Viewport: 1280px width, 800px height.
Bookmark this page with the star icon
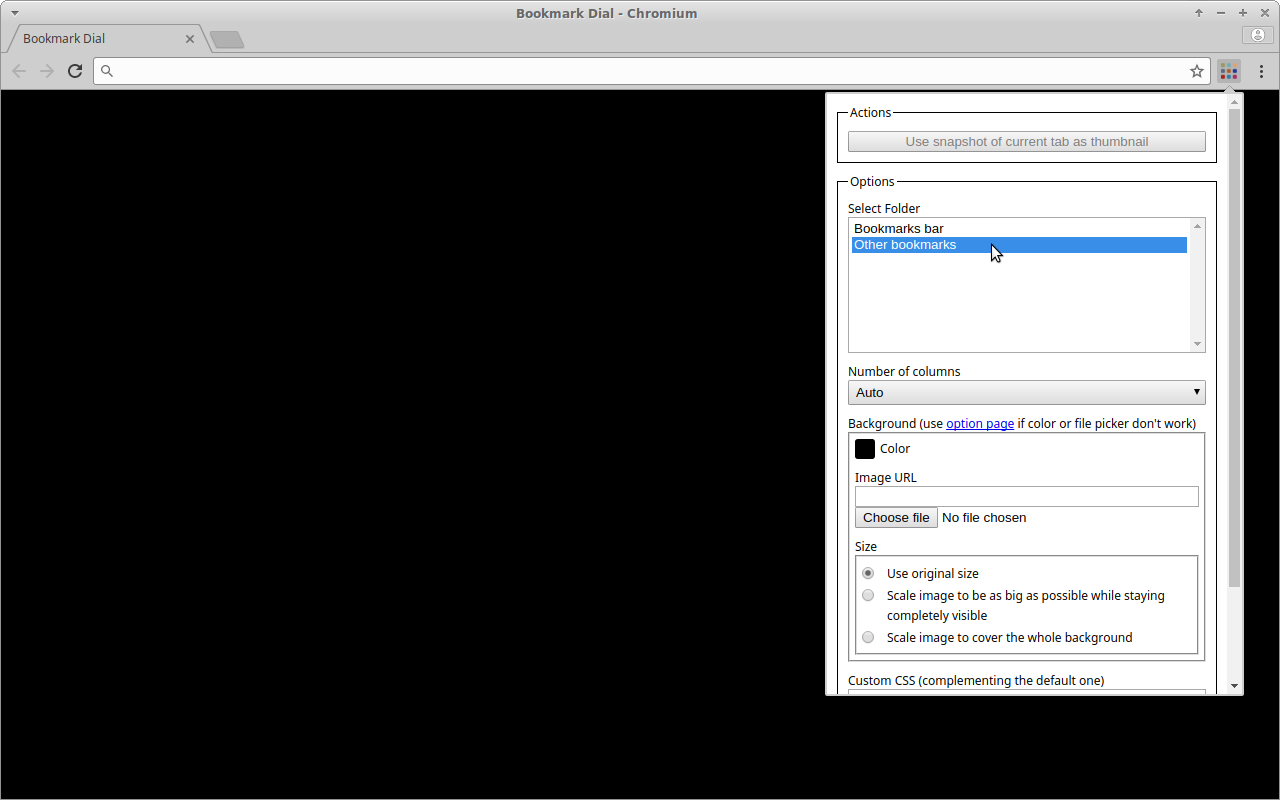click(x=1196, y=71)
